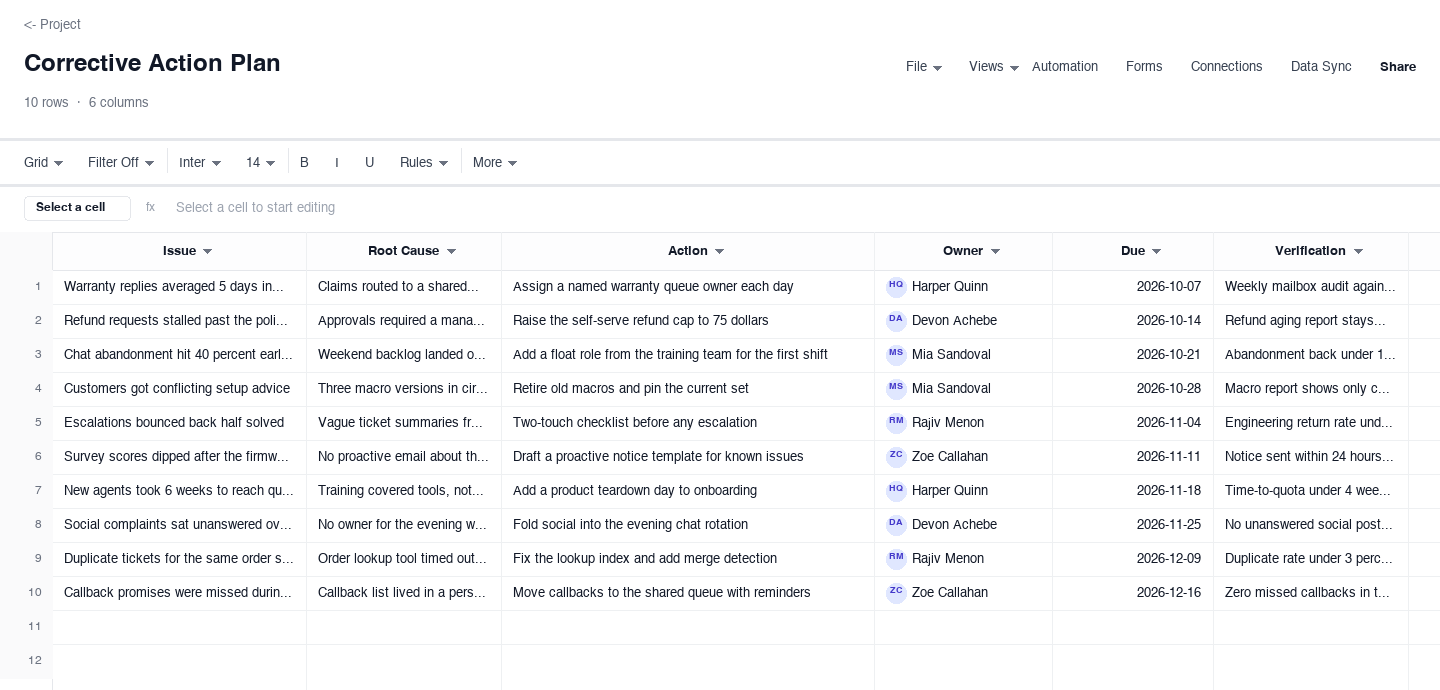
Task: Click Zoe Callahan's ZC avatar in row 6
Action: pos(896,457)
